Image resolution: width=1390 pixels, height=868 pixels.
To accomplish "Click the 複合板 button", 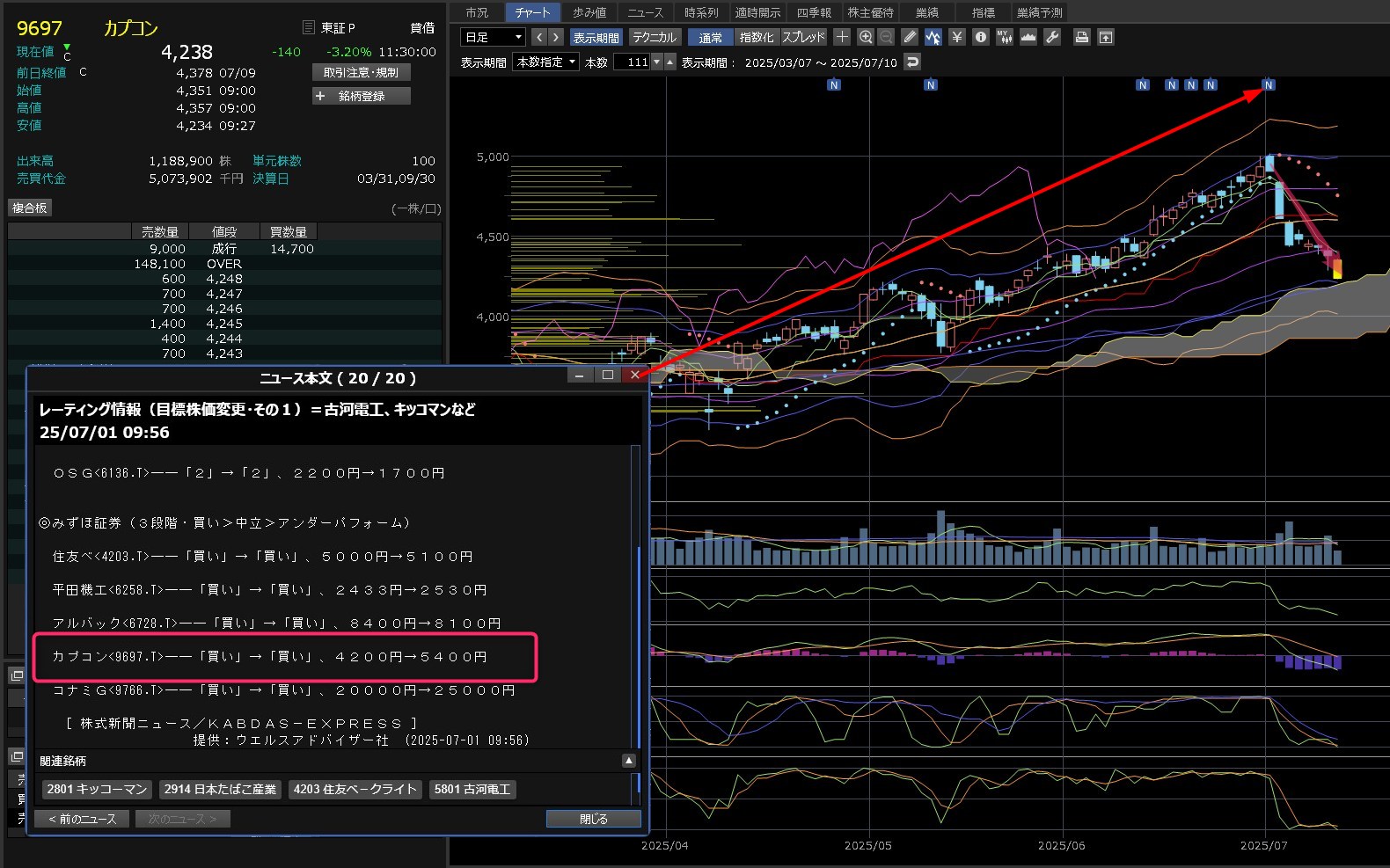I will (x=30, y=208).
